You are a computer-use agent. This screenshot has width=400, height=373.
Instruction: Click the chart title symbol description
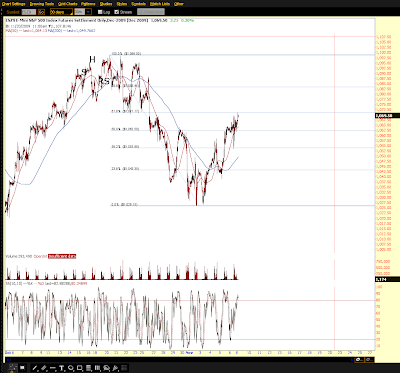point(77,20)
